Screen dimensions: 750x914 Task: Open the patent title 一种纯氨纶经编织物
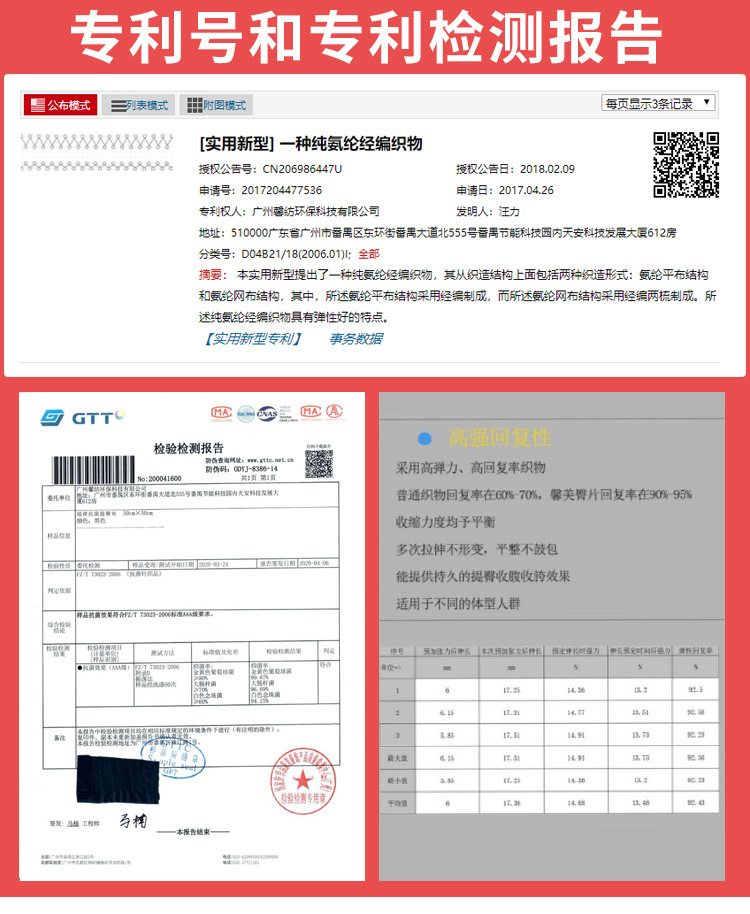(351, 143)
